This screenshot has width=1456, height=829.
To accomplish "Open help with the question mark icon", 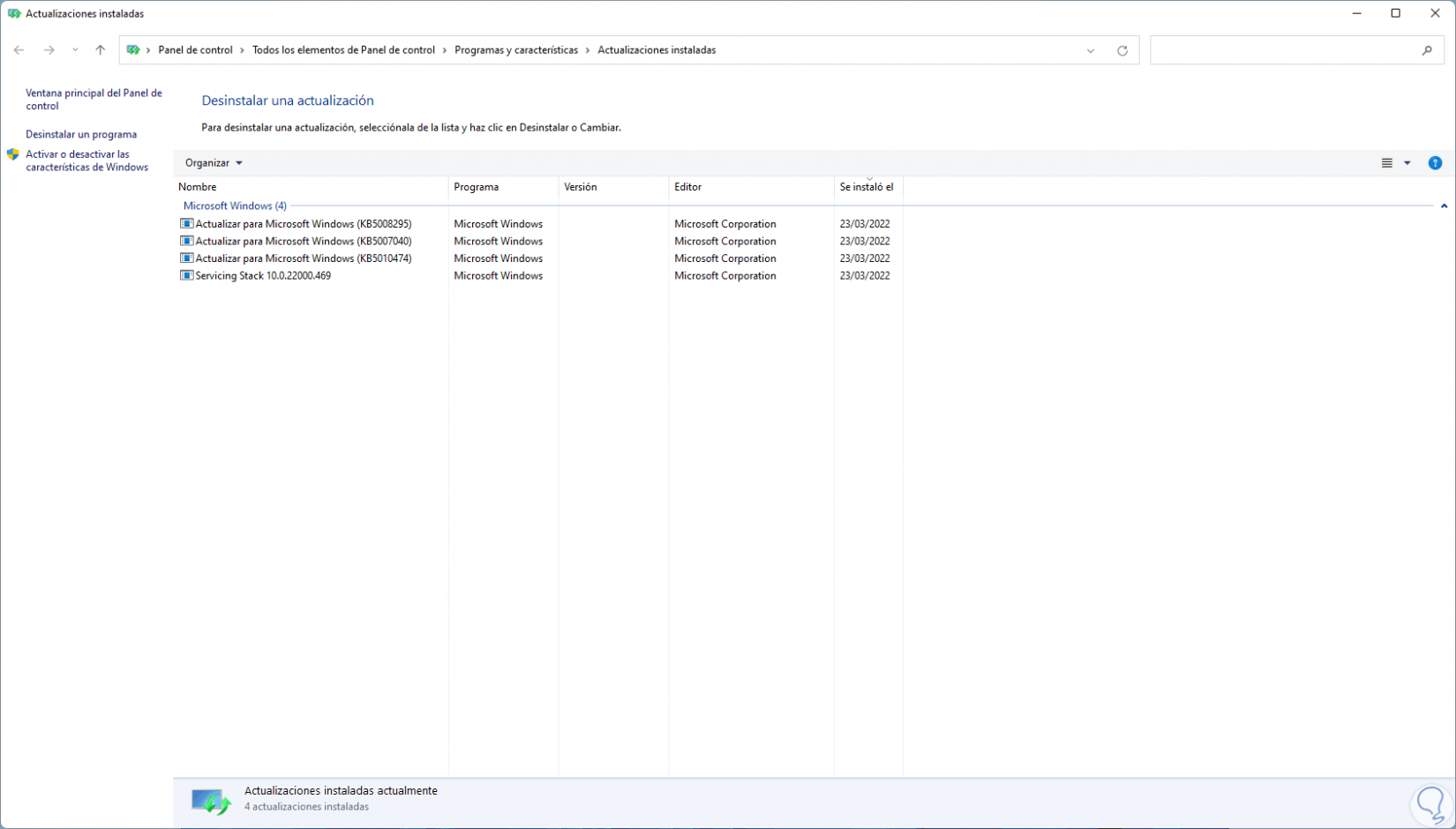I will tap(1435, 163).
